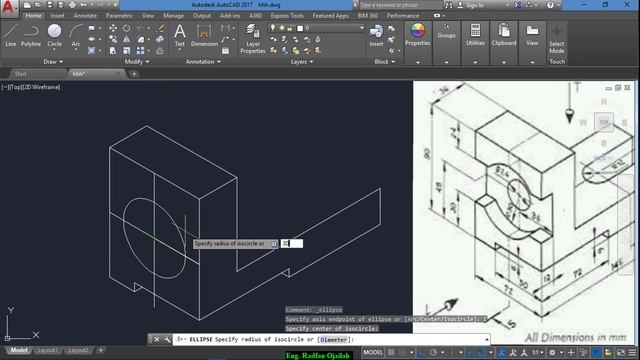Toggle the layer lock icon

click(290, 28)
